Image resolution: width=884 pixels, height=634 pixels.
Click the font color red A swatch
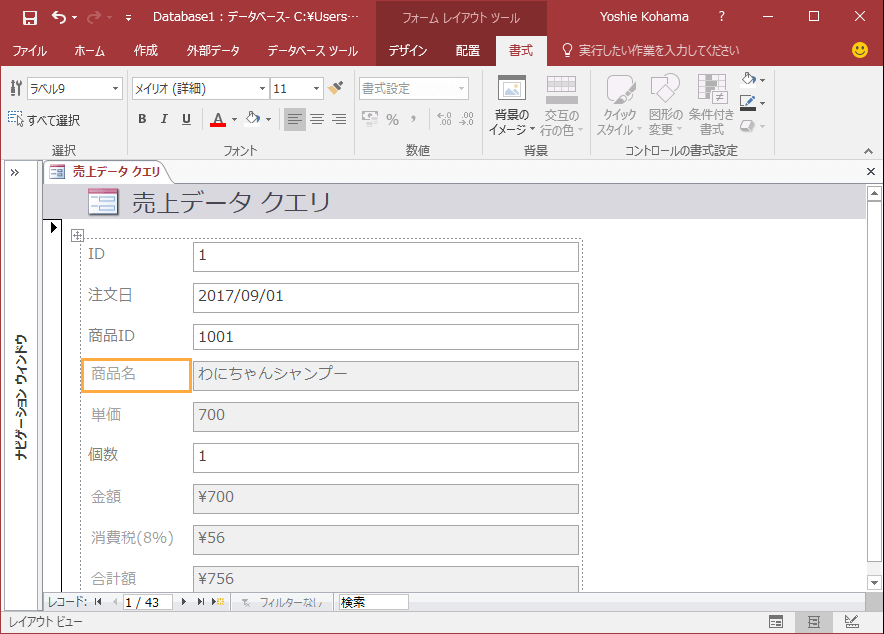point(218,119)
